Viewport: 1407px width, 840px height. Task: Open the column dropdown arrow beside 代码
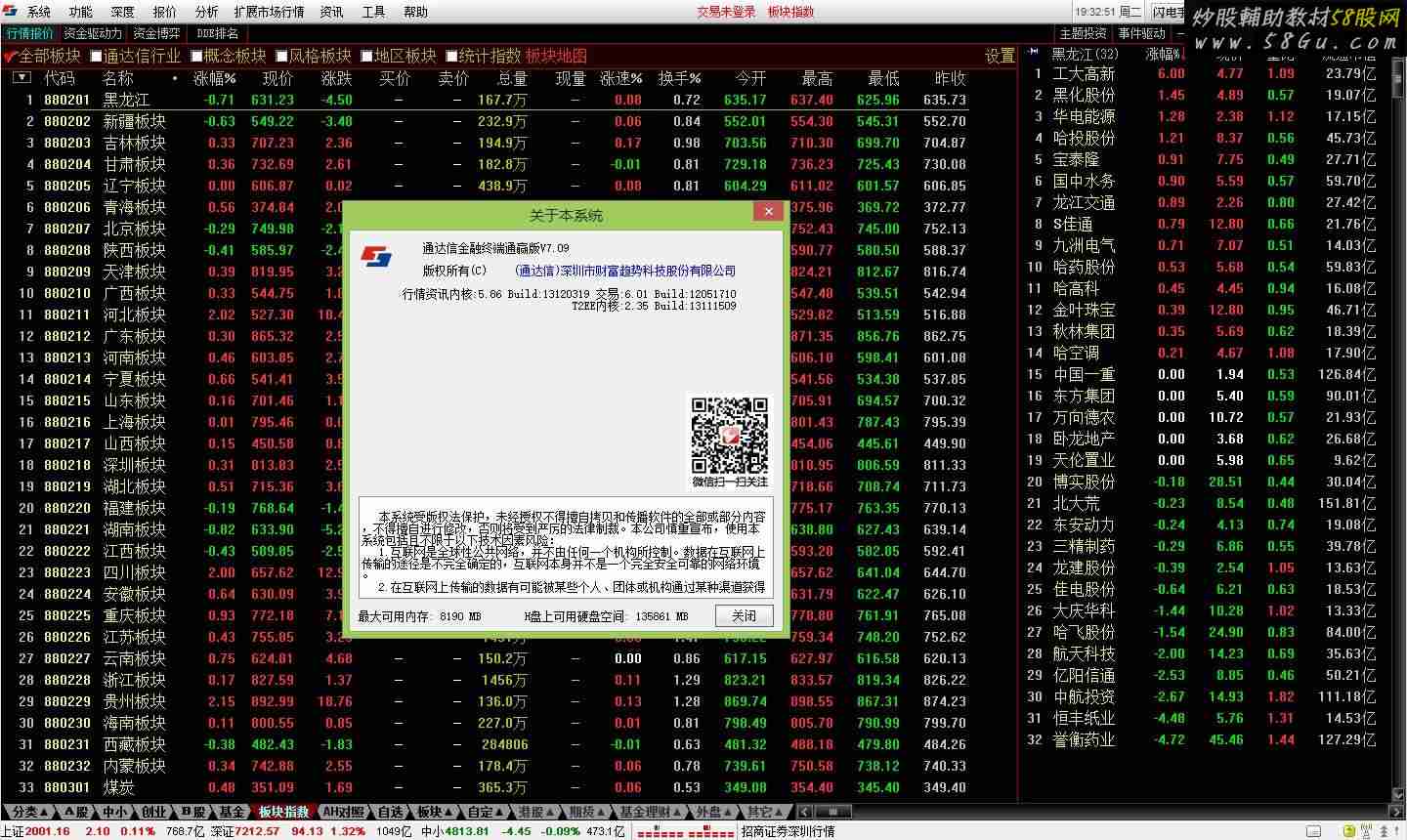pyautogui.click(x=21, y=77)
